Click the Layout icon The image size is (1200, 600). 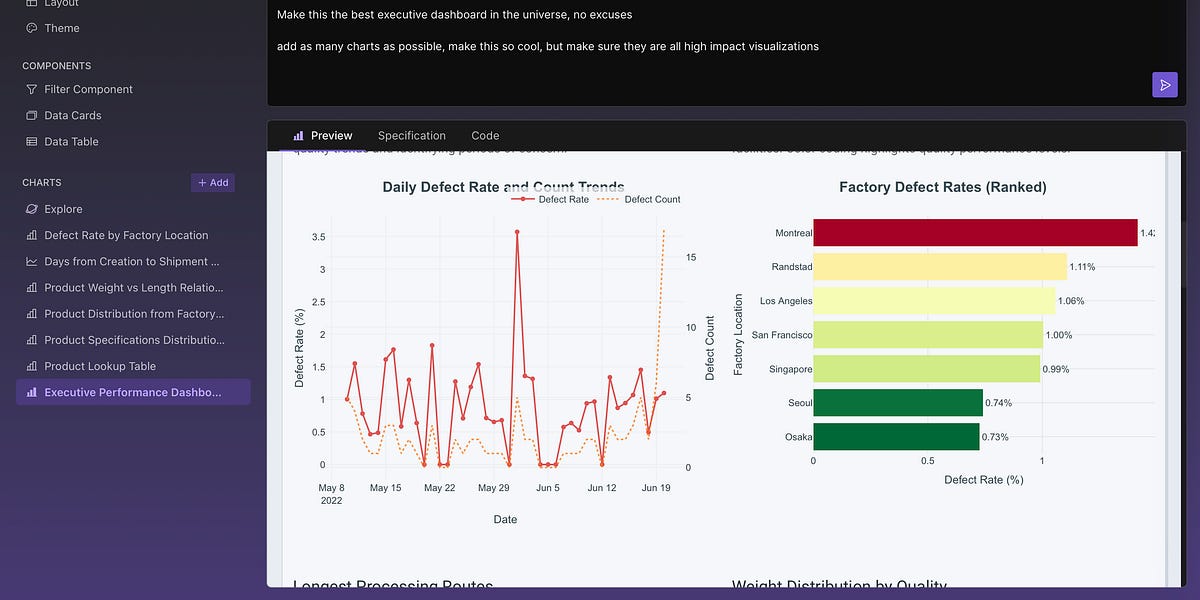click(x=33, y=4)
